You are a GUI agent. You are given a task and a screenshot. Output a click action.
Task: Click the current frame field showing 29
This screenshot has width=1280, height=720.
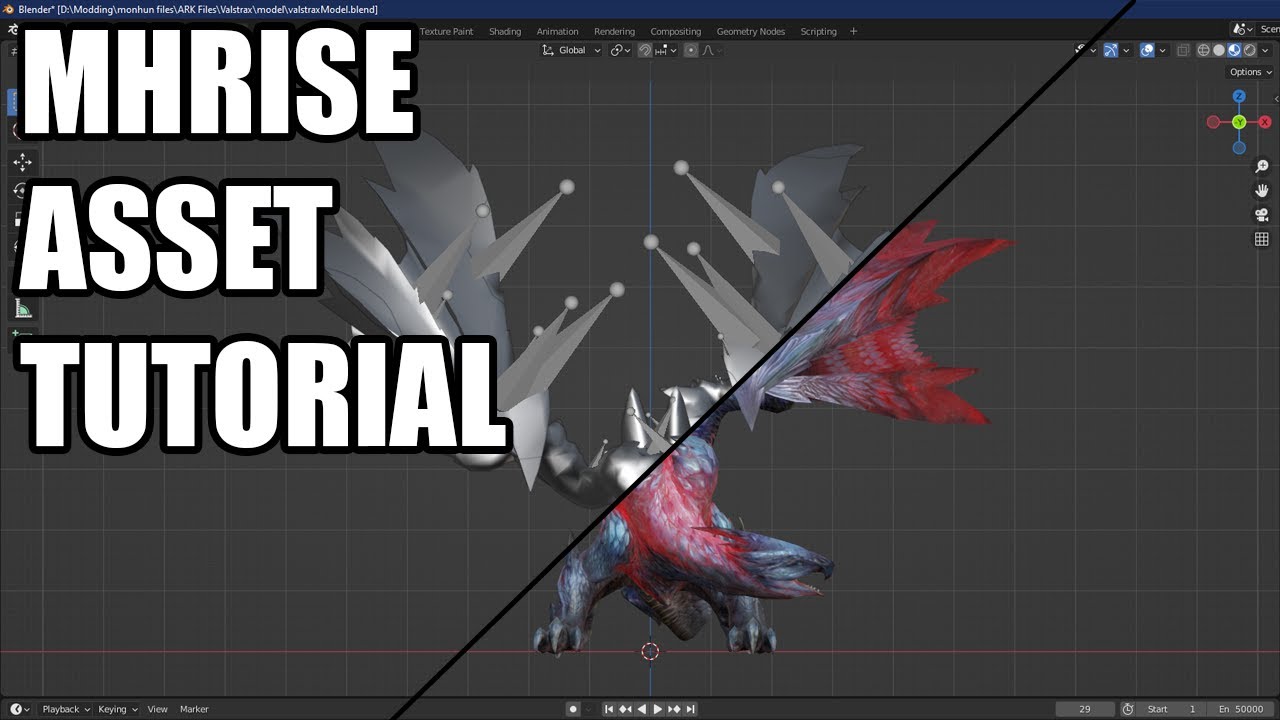tap(1085, 709)
